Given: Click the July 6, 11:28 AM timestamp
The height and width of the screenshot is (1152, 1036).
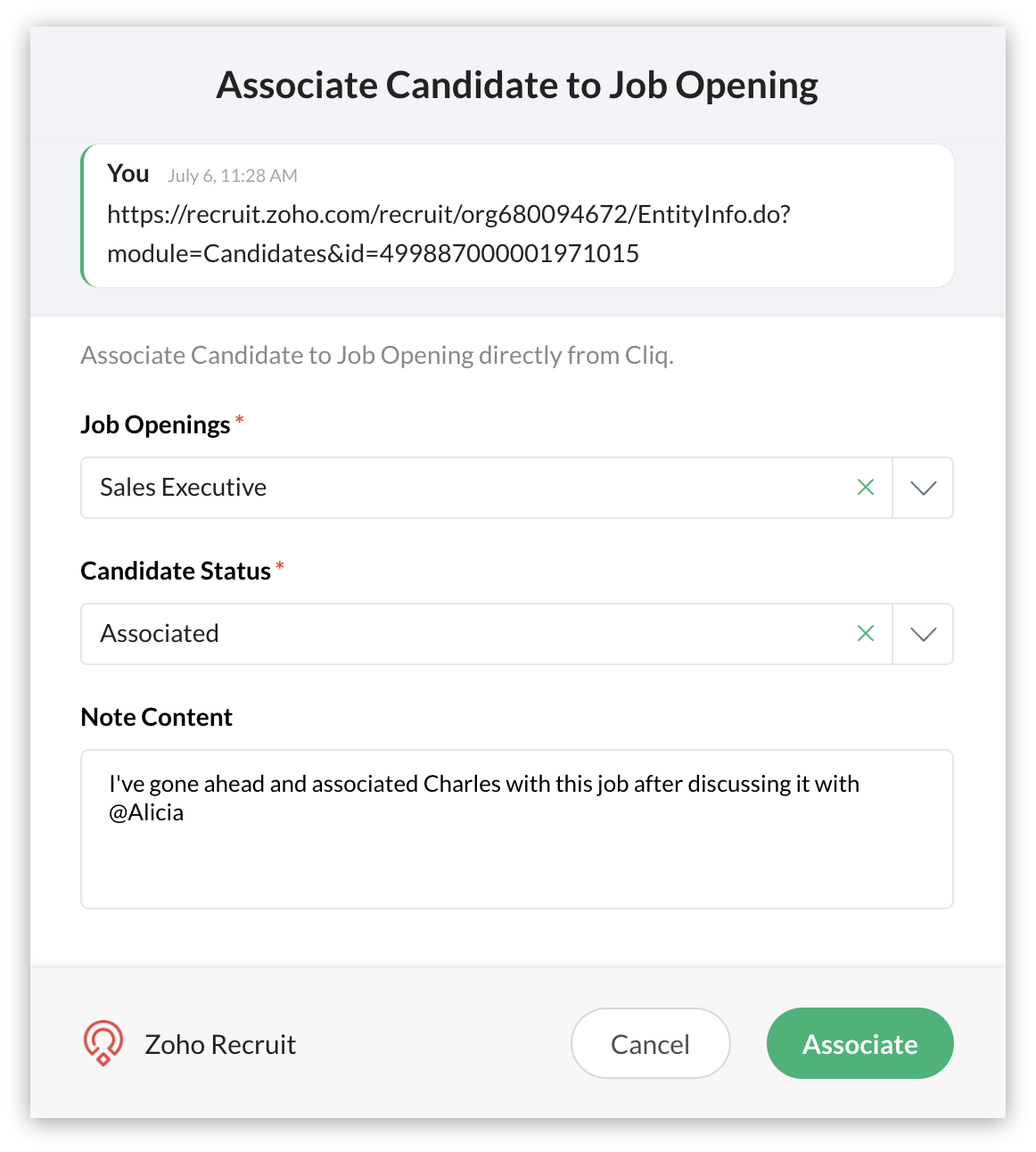Looking at the screenshot, I should (x=233, y=176).
